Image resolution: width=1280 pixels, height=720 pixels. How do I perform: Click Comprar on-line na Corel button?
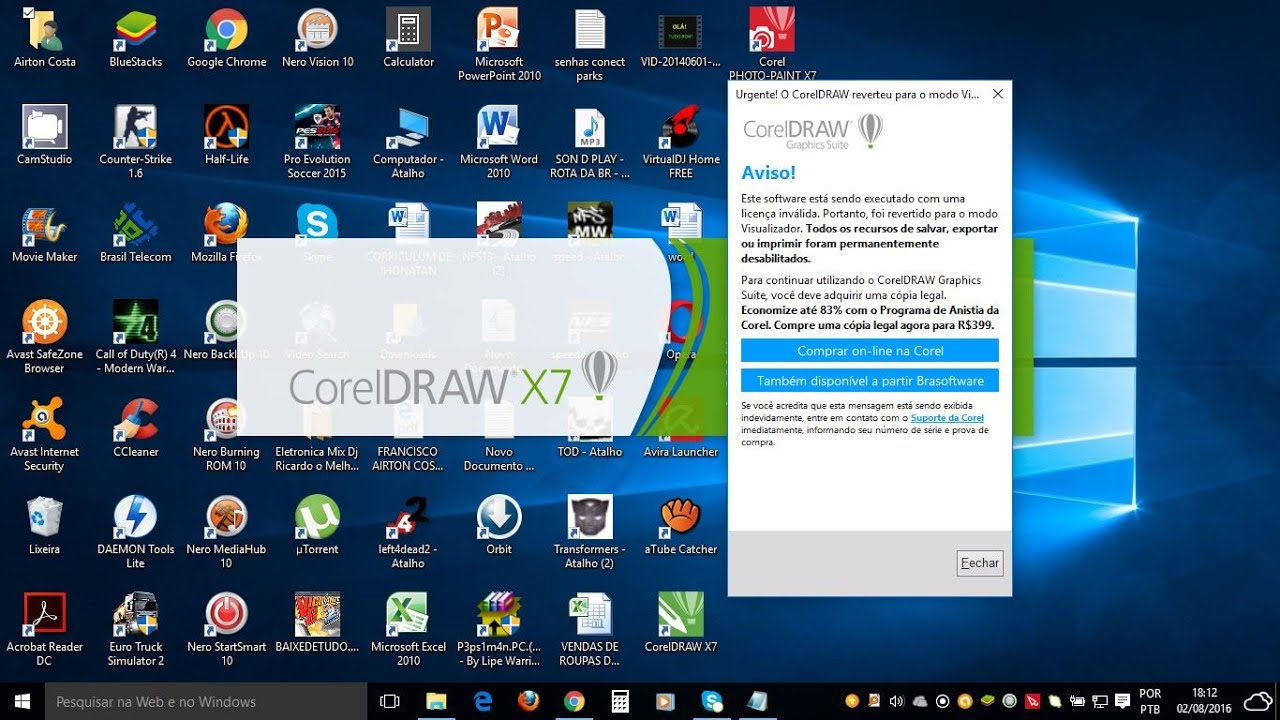click(870, 351)
